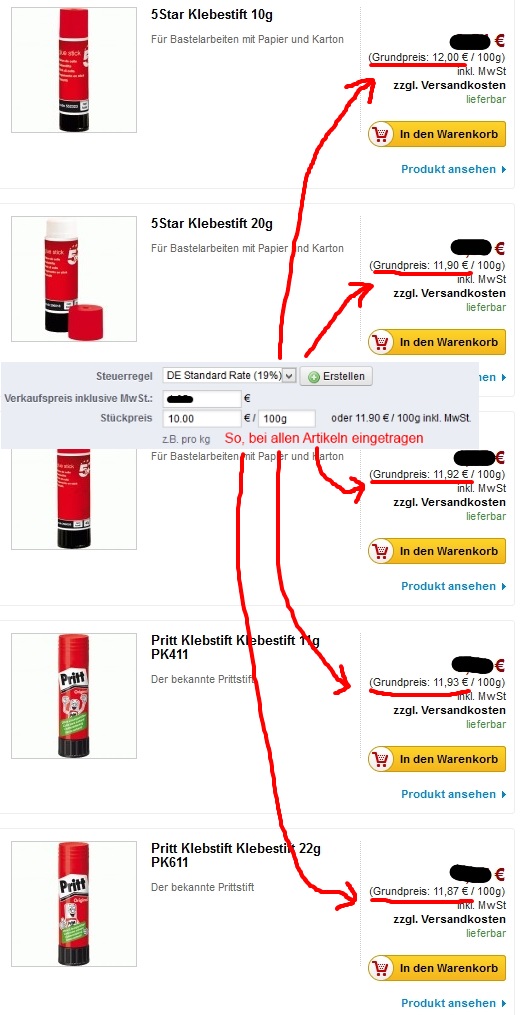The width and height of the screenshot is (523, 1015).
Task: Click cart icon on third product's button
Action: 382,551
